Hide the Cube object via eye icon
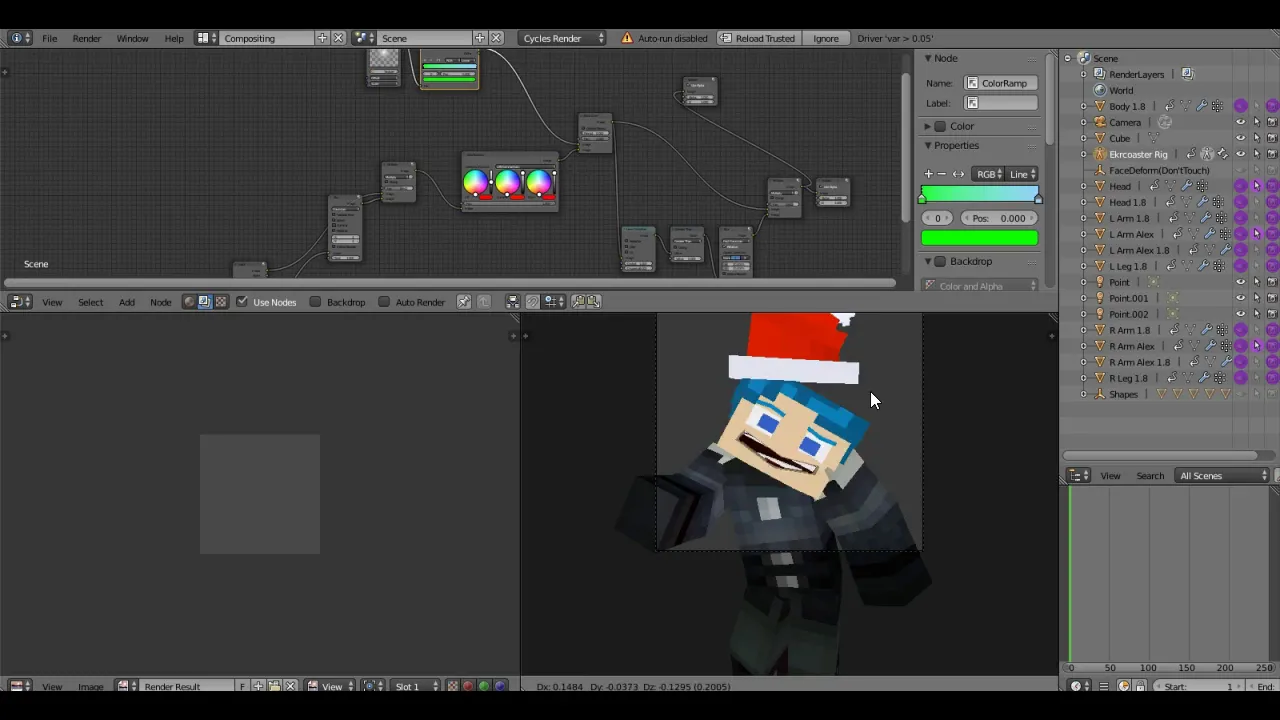This screenshot has height=720, width=1280. (x=1241, y=138)
